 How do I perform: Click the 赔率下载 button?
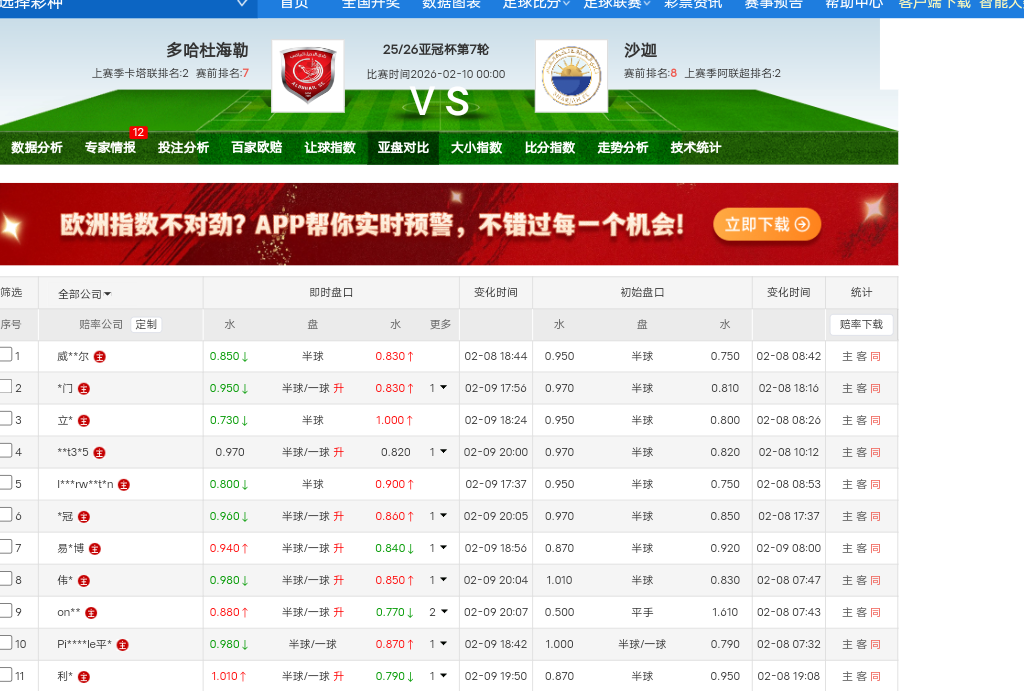861,324
